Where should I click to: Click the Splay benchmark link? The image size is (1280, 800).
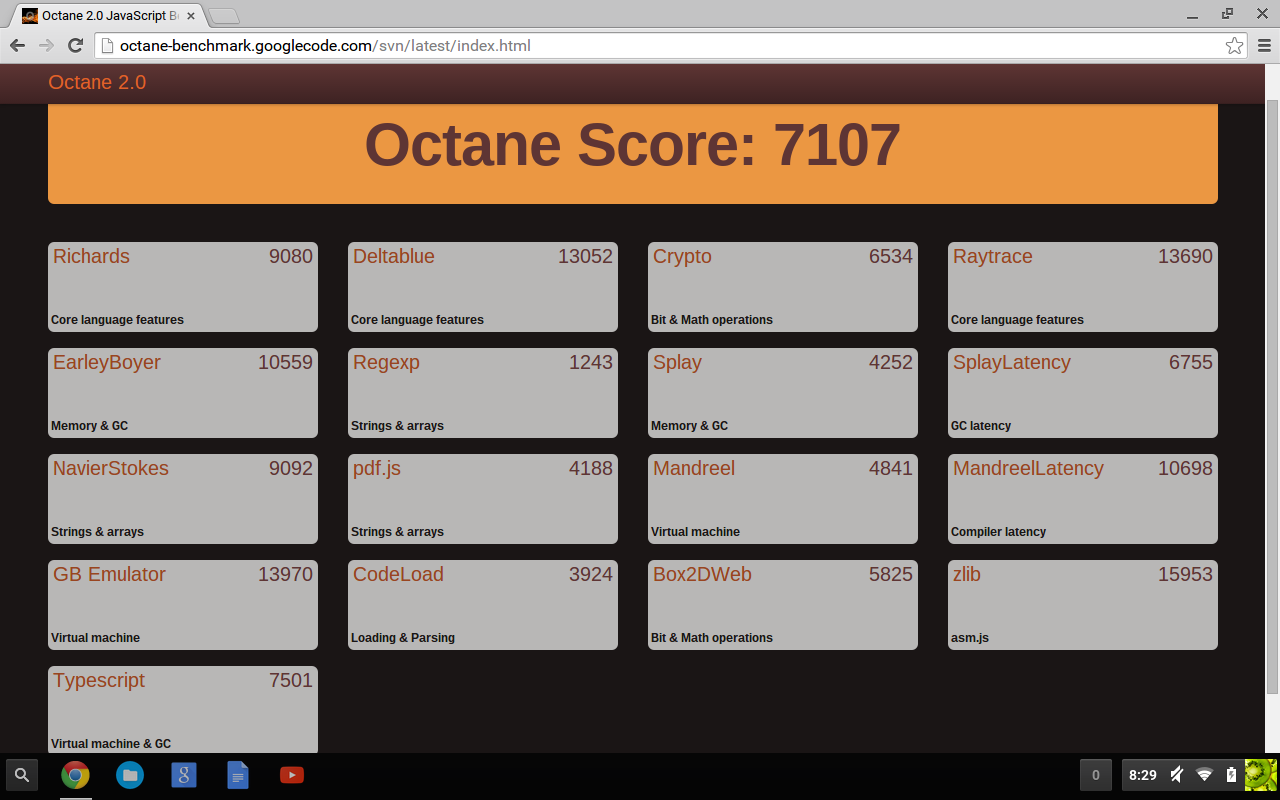coord(677,362)
